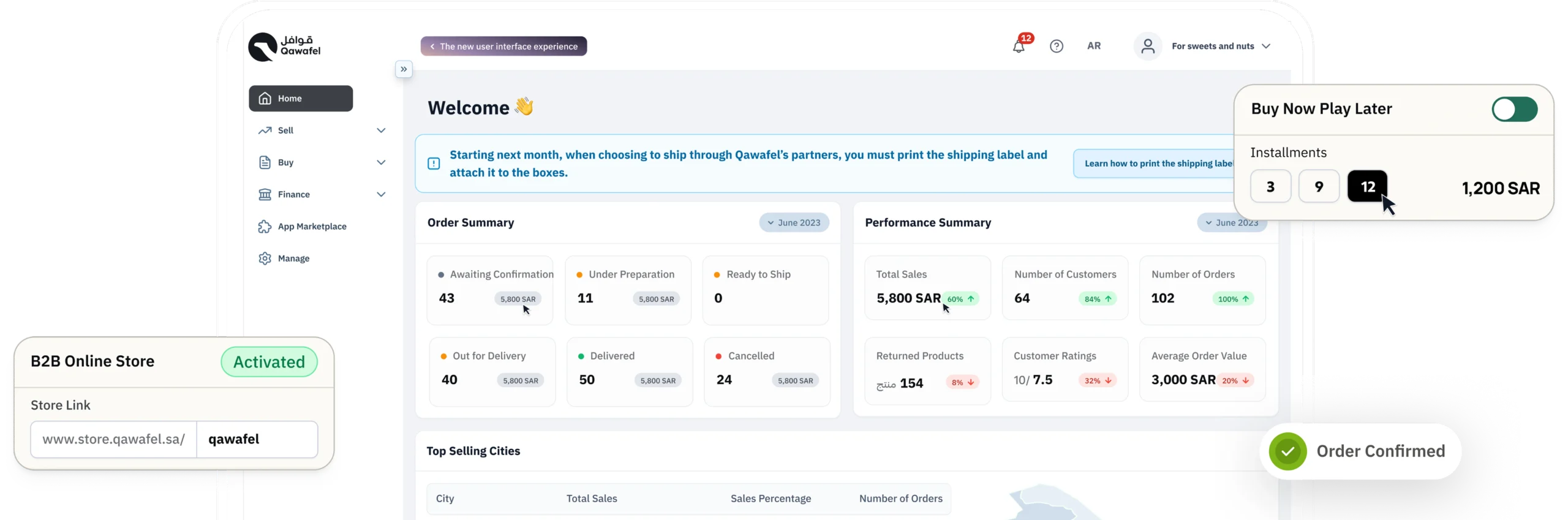Click the user profile avatar icon
The width and height of the screenshot is (1568, 520).
tap(1148, 47)
